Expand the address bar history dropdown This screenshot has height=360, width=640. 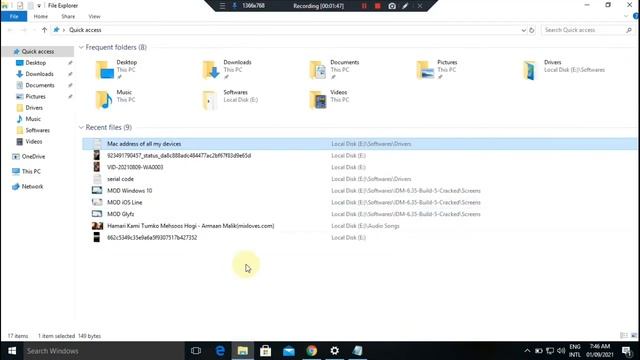pos(524,30)
